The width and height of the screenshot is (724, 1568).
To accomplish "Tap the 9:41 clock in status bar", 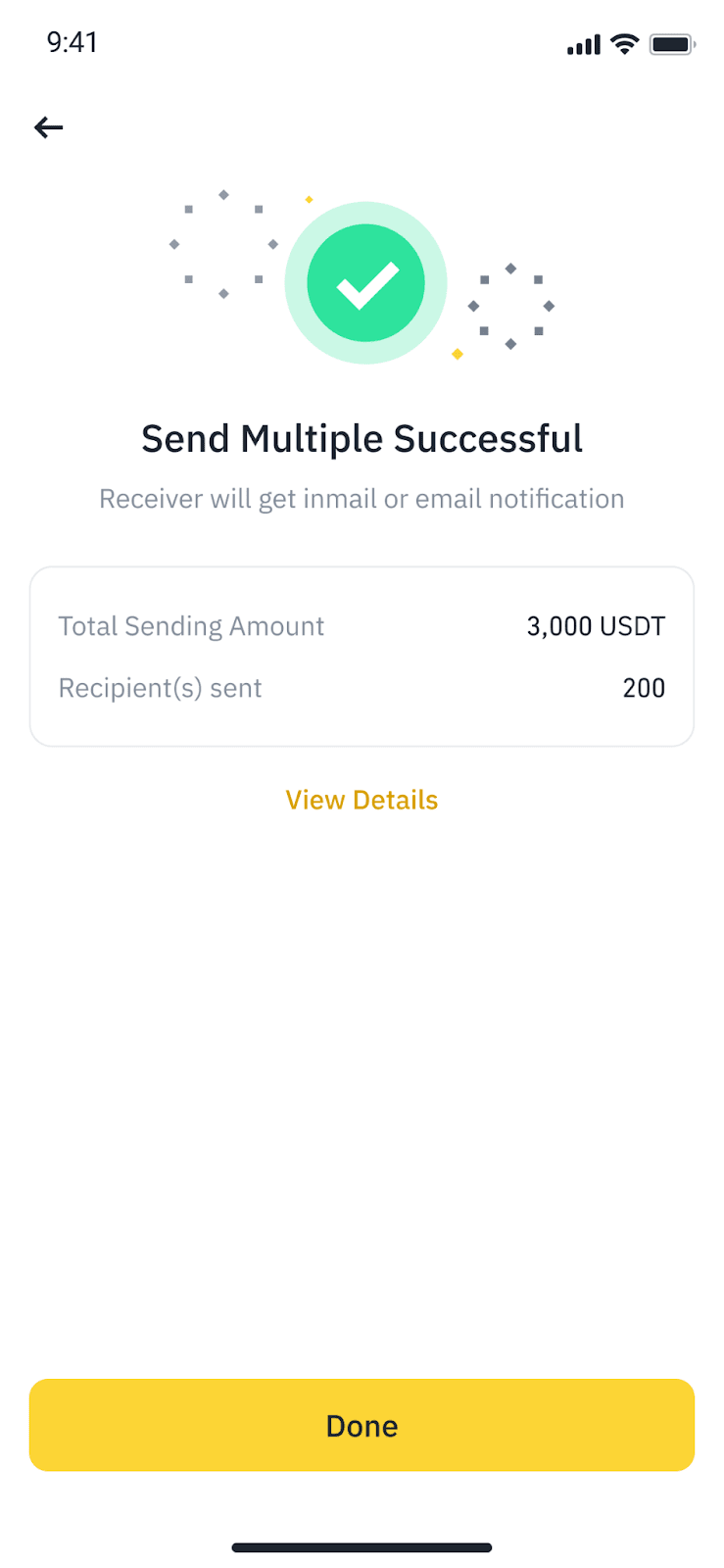I will (x=72, y=42).
